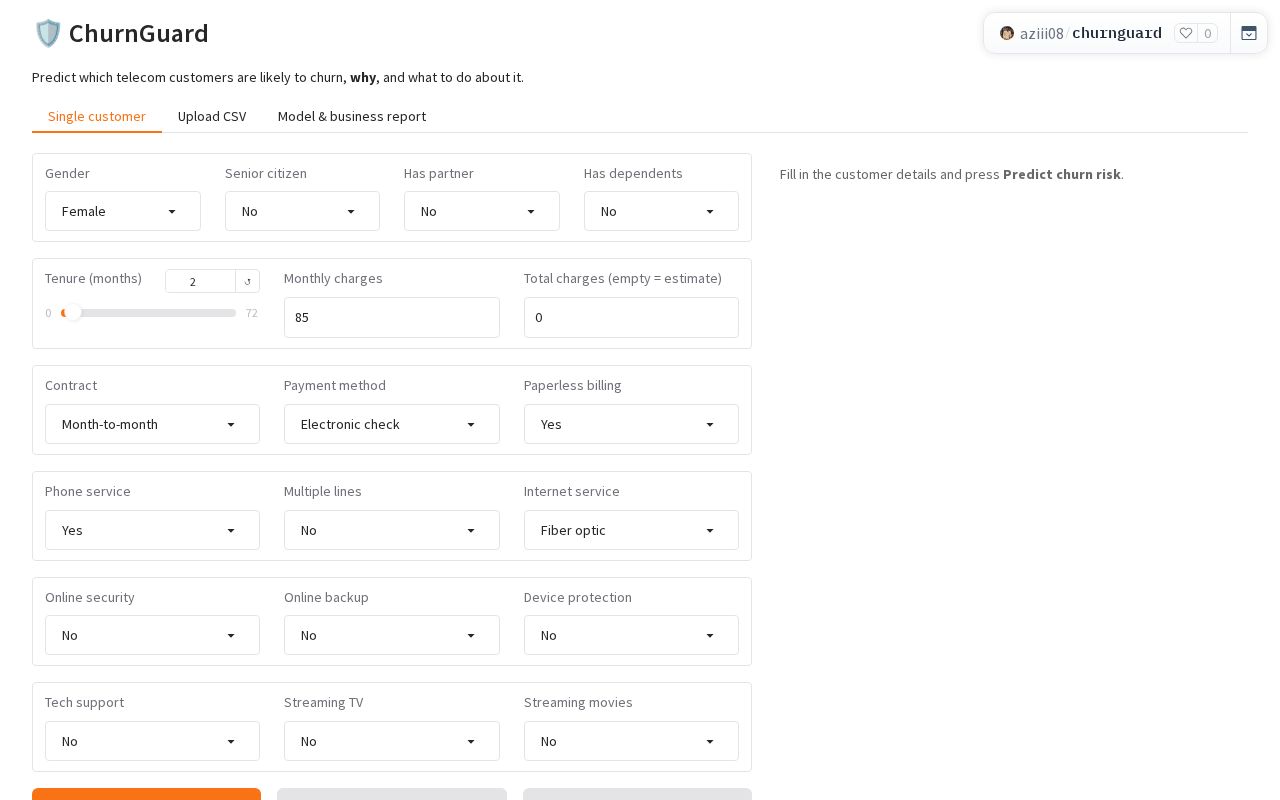Click the Tenure months slider handle
The height and width of the screenshot is (800, 1280).
pyautogui.click(x=73, y=313)
